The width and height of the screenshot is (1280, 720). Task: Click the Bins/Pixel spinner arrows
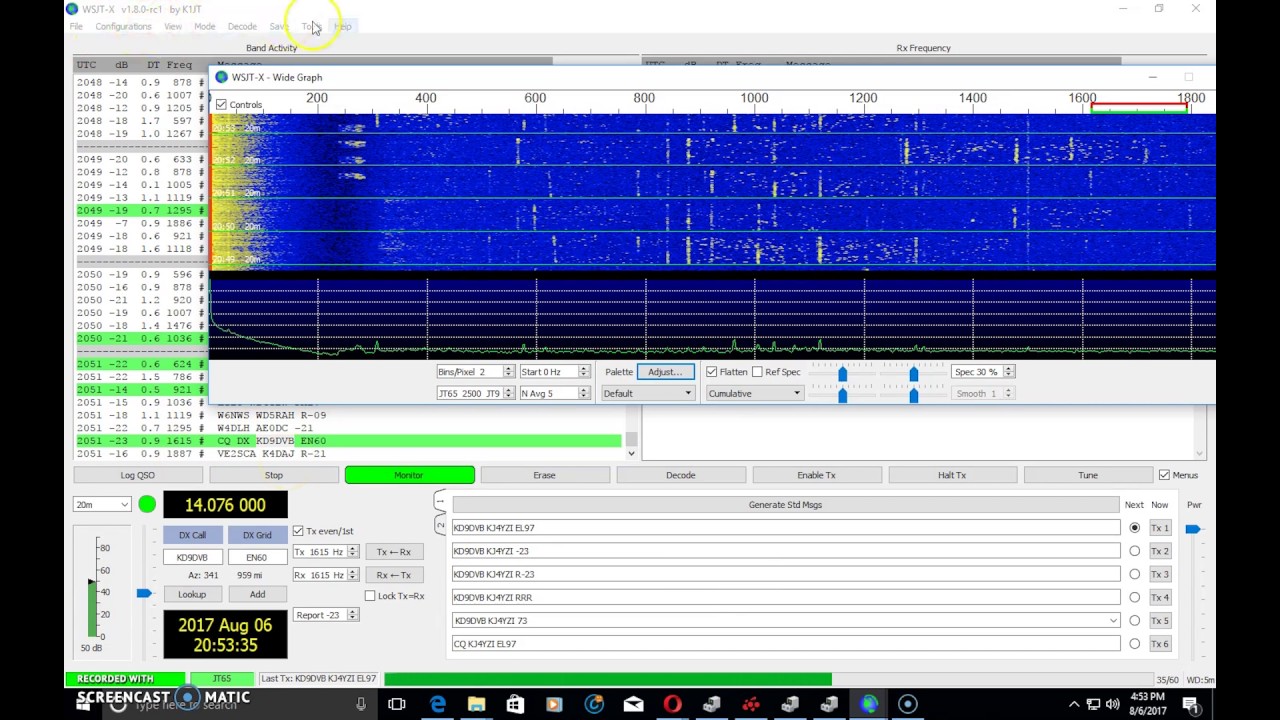pos(508,372)
